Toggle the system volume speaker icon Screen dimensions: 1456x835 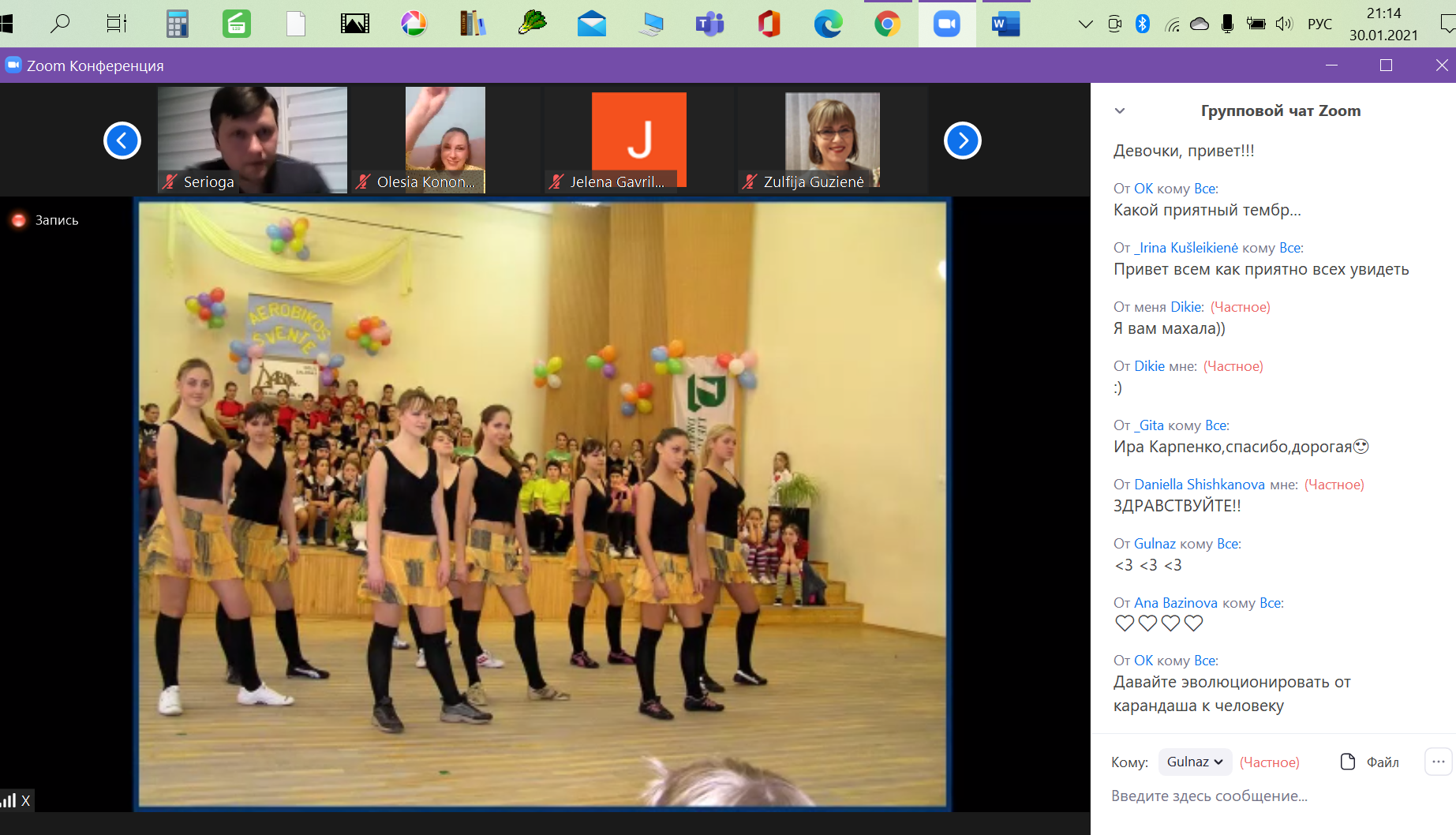click(1283, 24)
